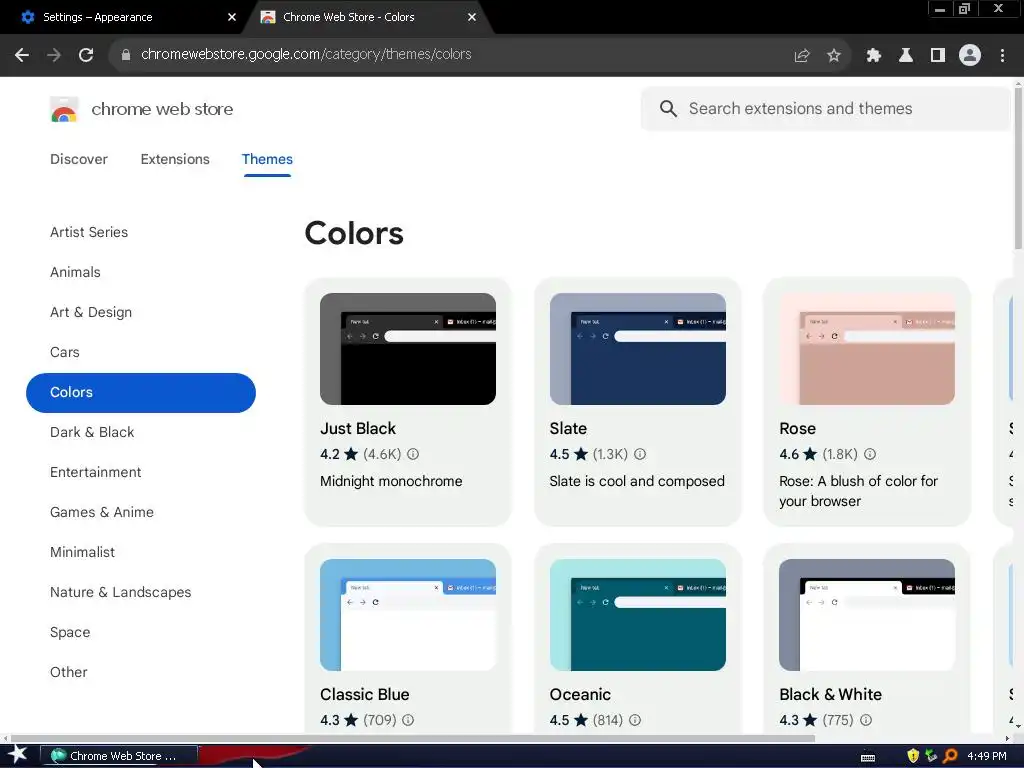The image size is (1024, 768).
Task: Toggle the side panel icon
Action: pos(938,56)
